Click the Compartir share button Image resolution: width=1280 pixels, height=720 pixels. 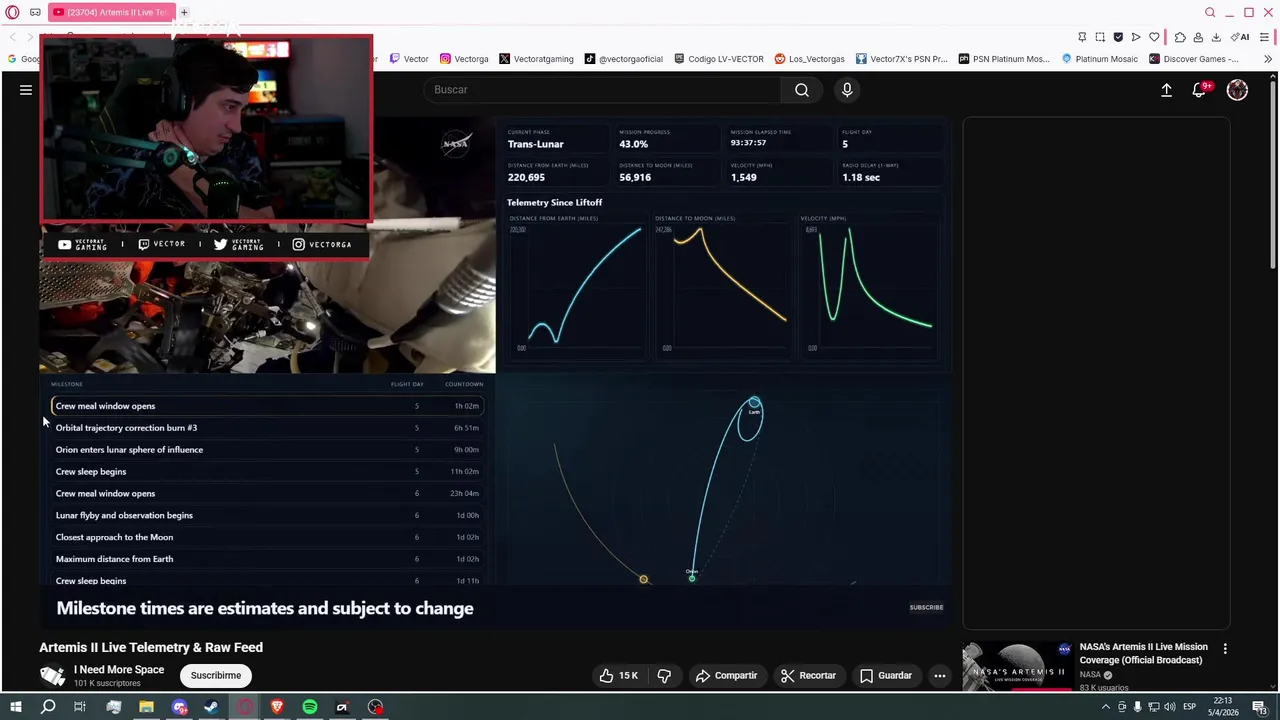[x=726, y=676]
